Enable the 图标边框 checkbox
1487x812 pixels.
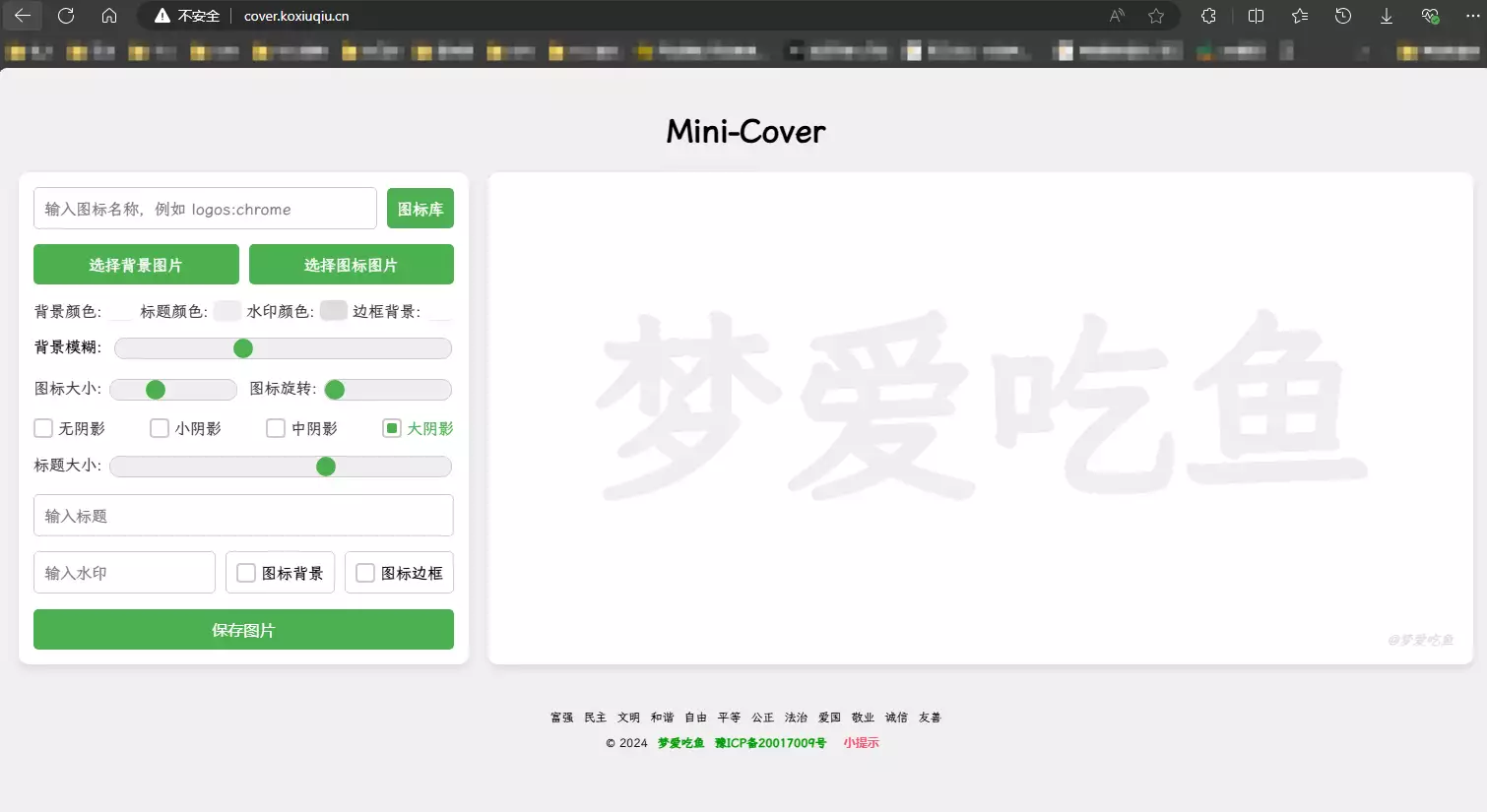tap(365, 573)
